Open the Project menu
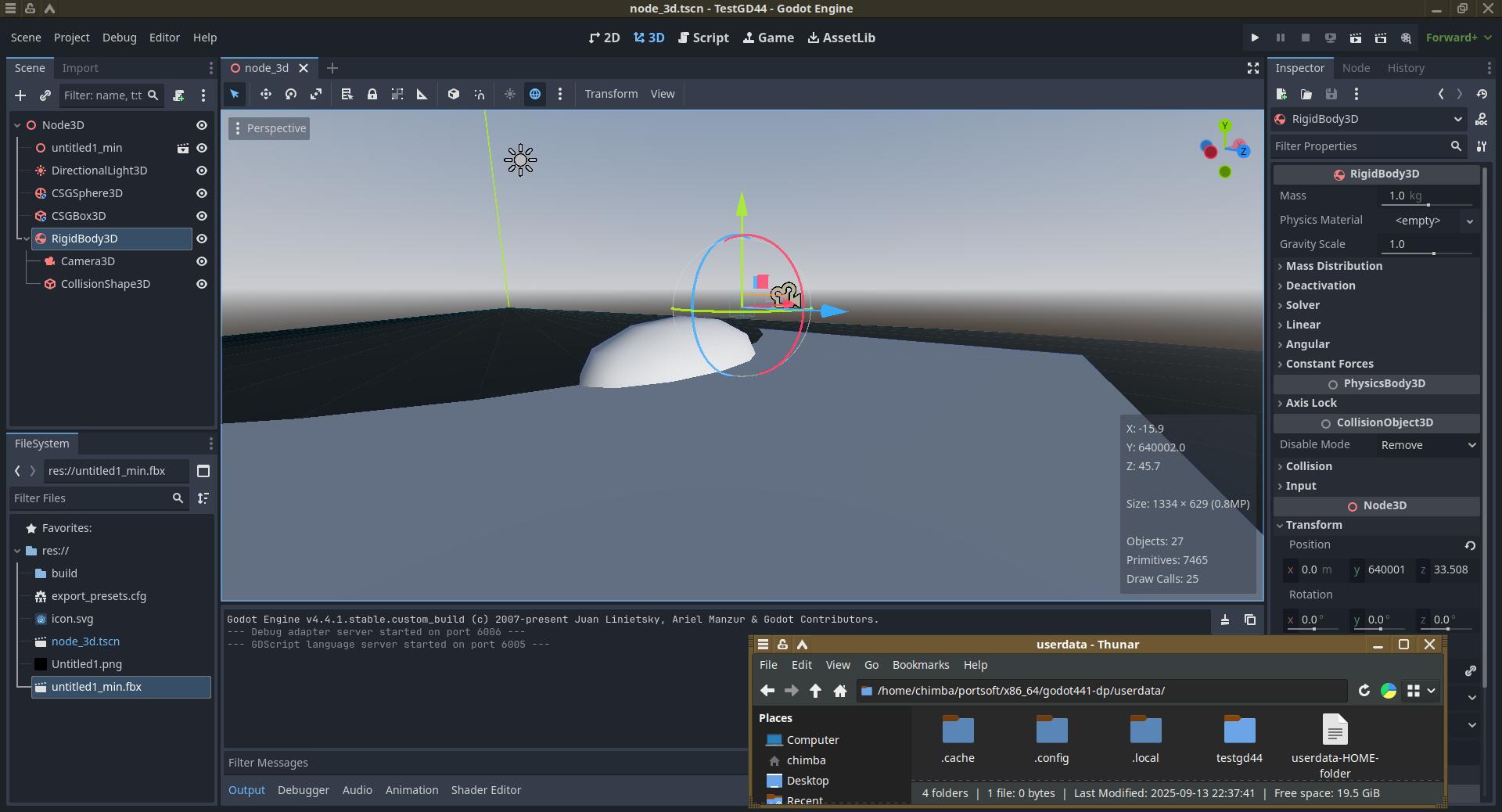 click(x=71, y=38)
